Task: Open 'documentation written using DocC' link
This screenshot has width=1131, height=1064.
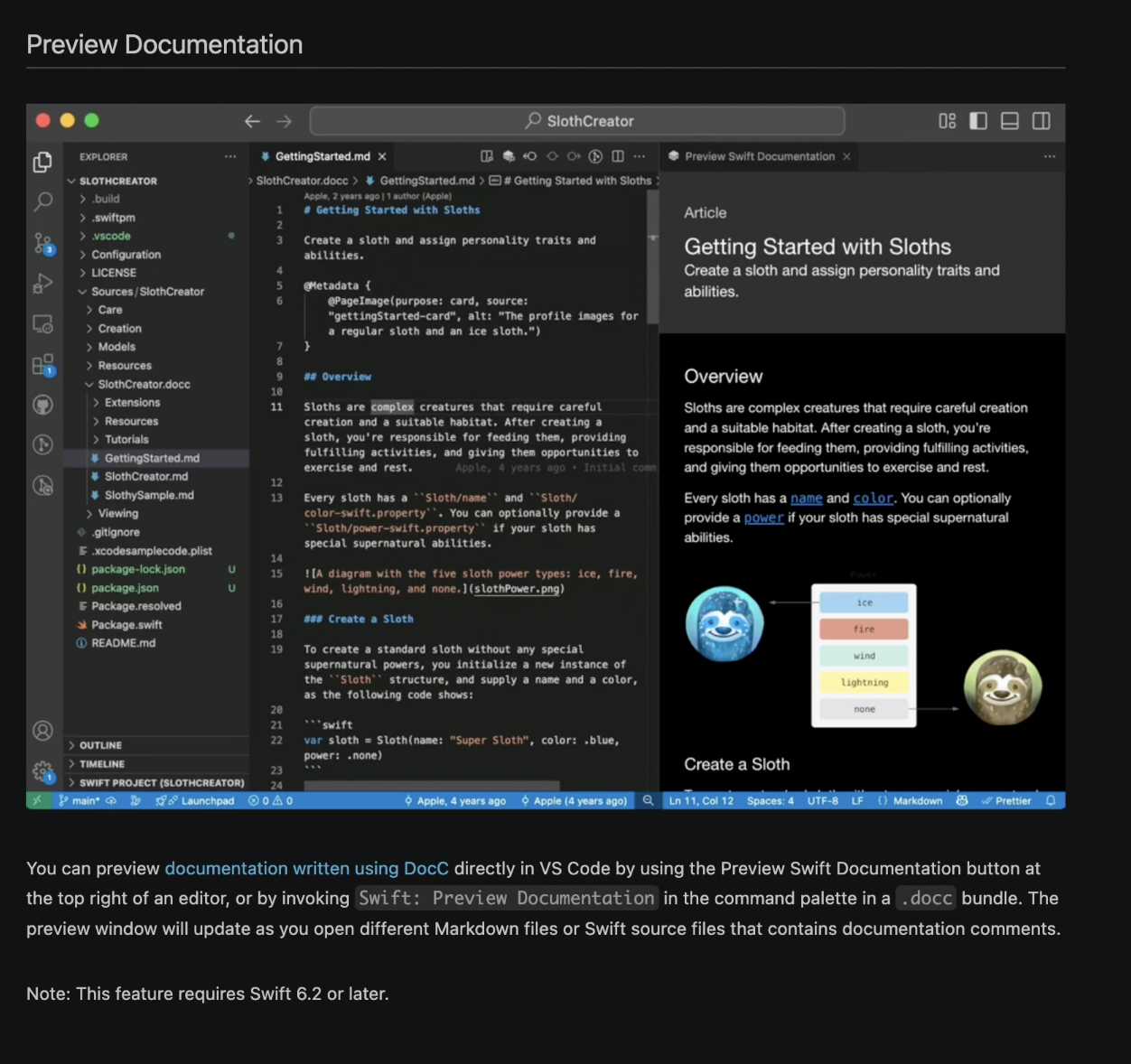Action: click(x=306, y=868)
